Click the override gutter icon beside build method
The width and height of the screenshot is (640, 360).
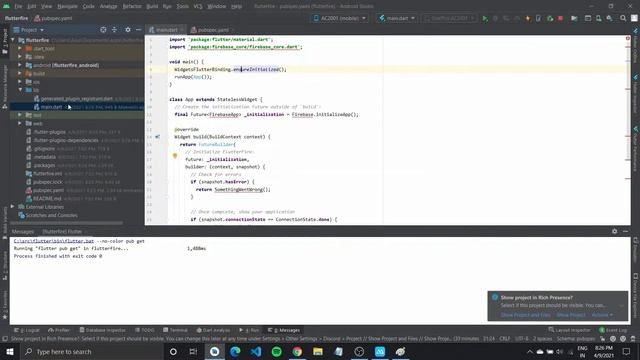[158, 137]
